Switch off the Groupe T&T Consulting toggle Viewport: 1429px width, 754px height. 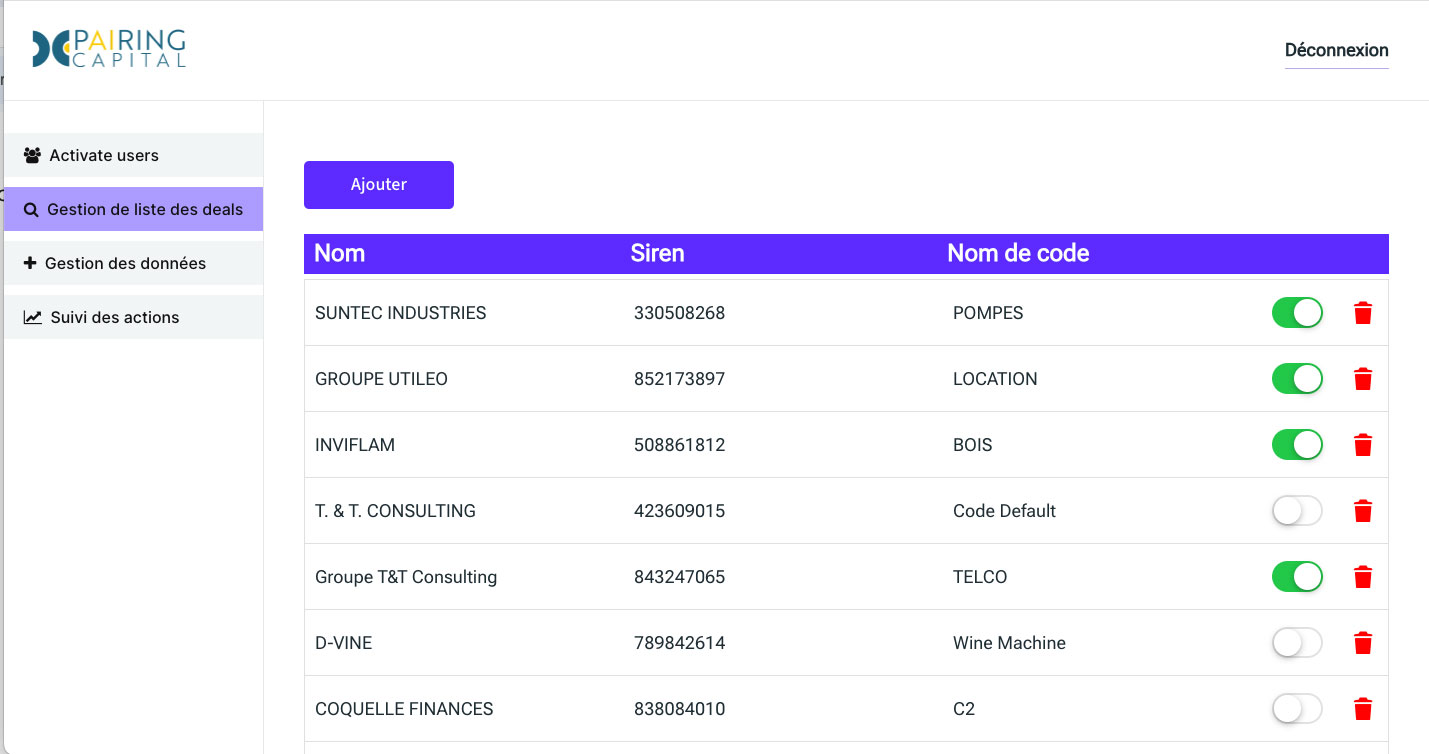coord(1297,577)
